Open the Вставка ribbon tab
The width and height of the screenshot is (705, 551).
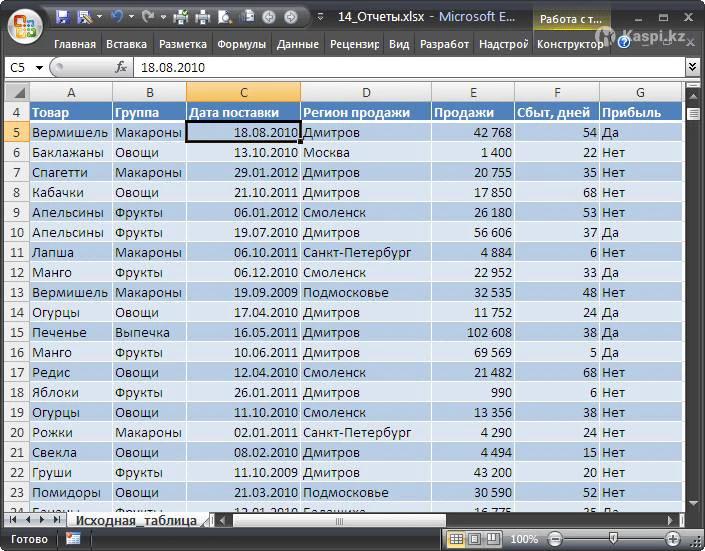tap(126, 44)
